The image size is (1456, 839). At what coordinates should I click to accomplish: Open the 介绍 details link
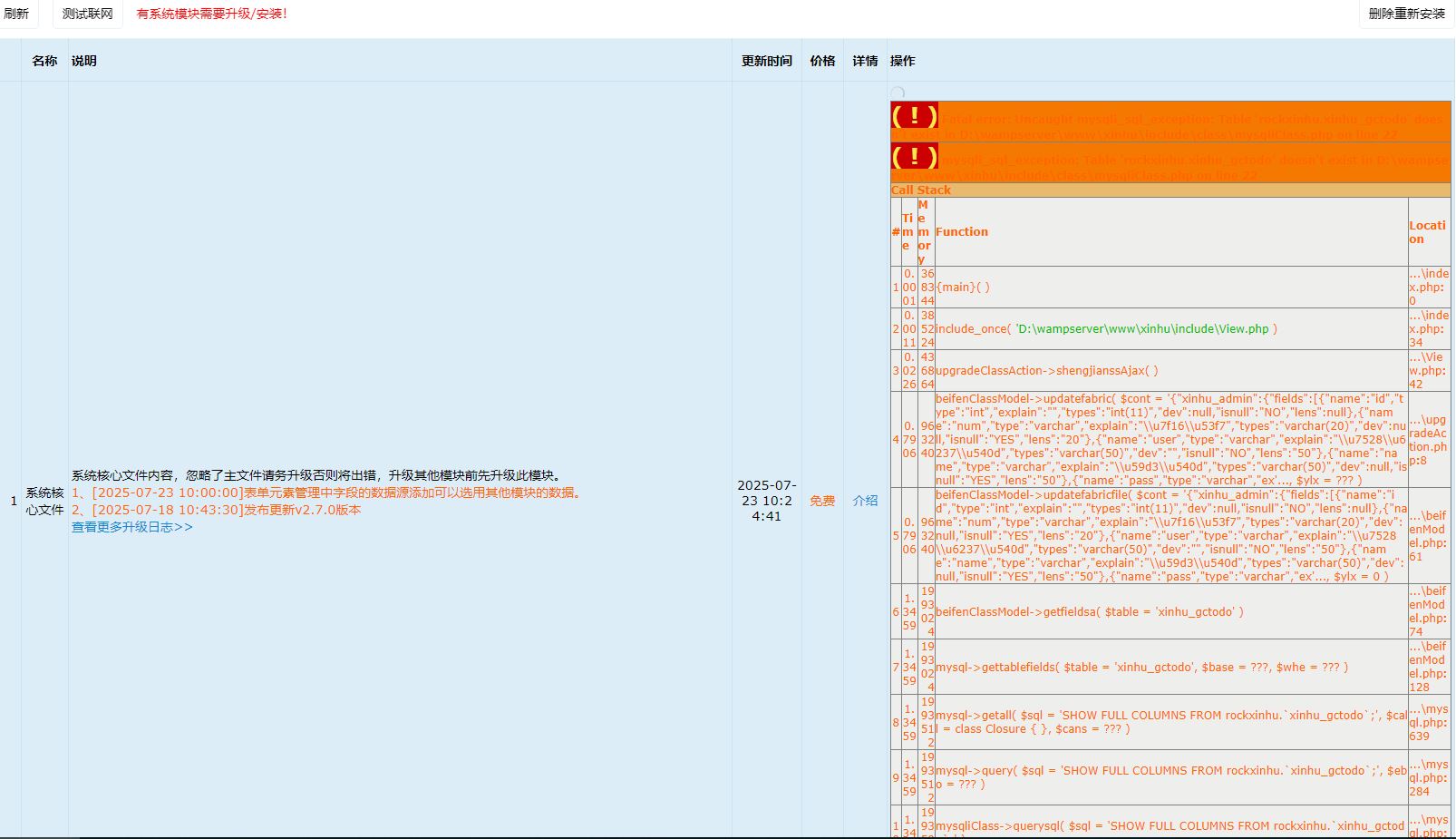tap(865, 501)
